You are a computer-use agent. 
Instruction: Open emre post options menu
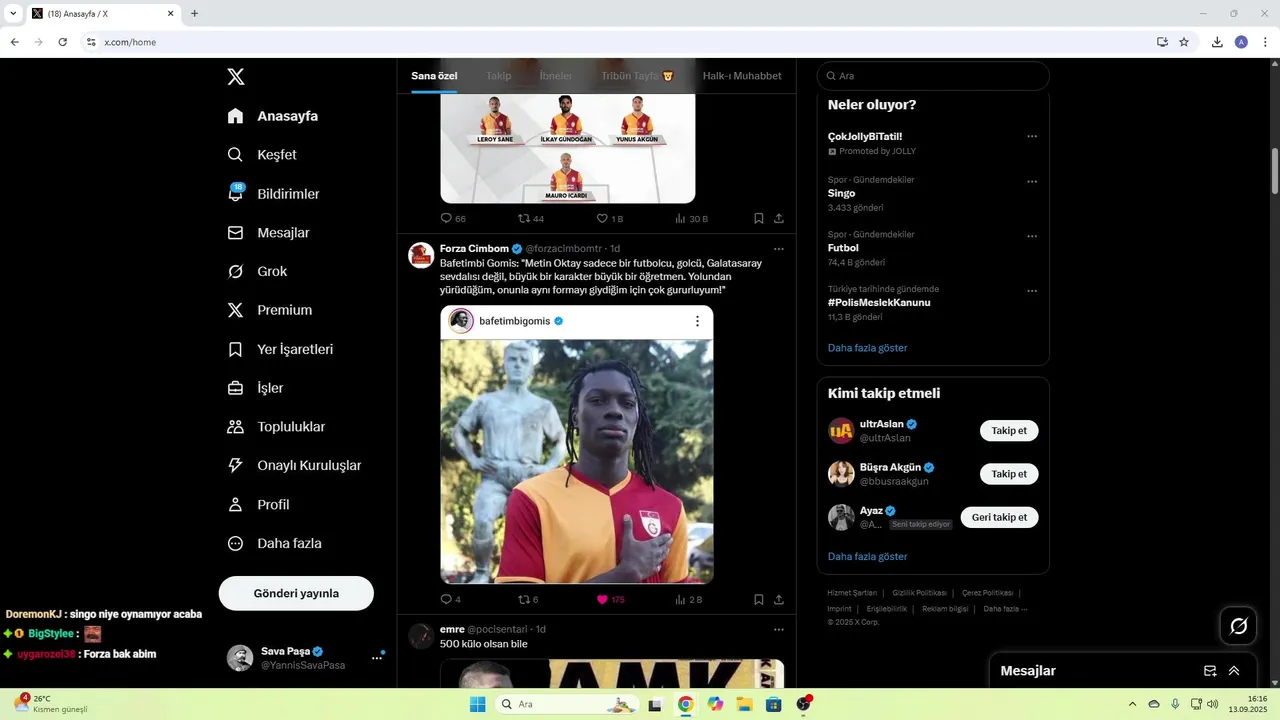coord(779,630)
